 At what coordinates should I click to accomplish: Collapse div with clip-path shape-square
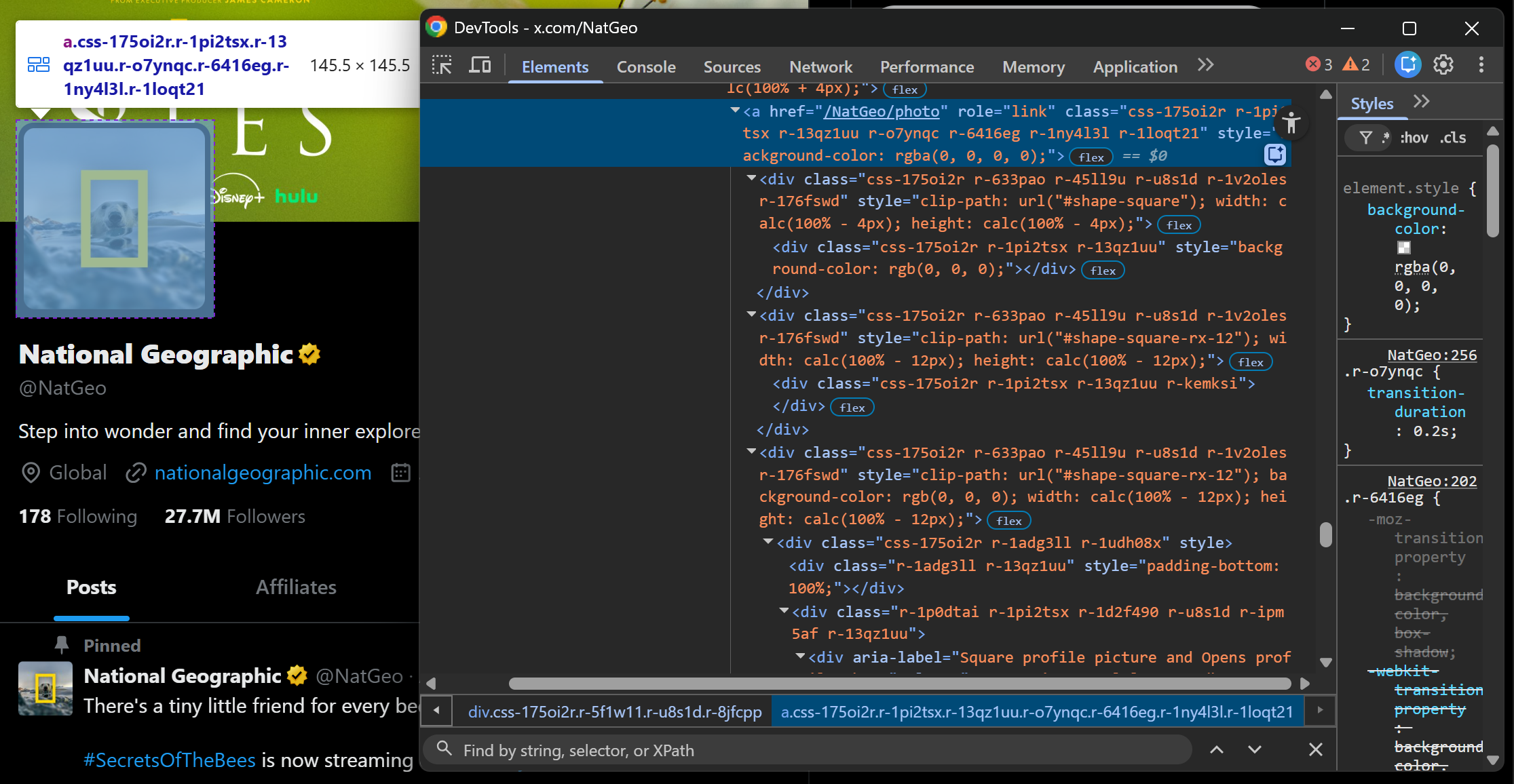click(751, 178)
